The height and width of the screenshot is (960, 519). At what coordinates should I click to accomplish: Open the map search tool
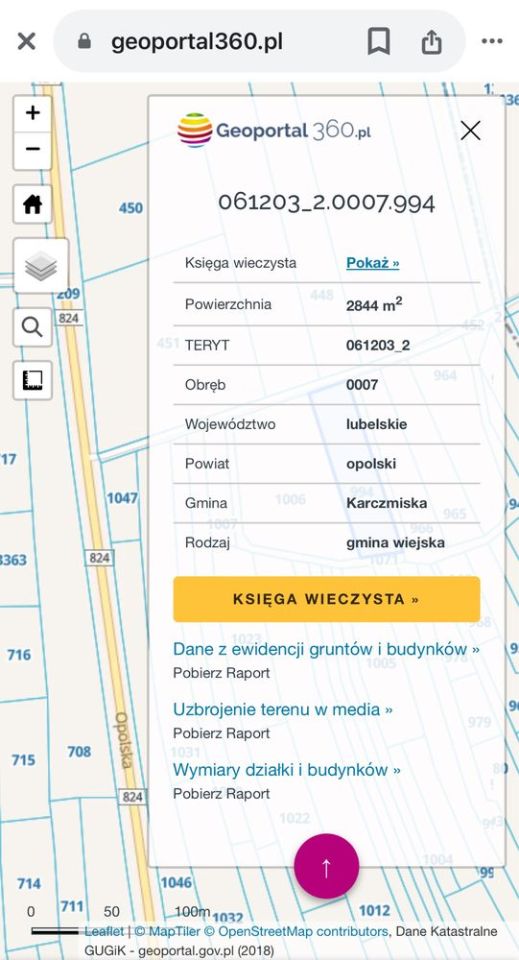click(x=32, y=327)
